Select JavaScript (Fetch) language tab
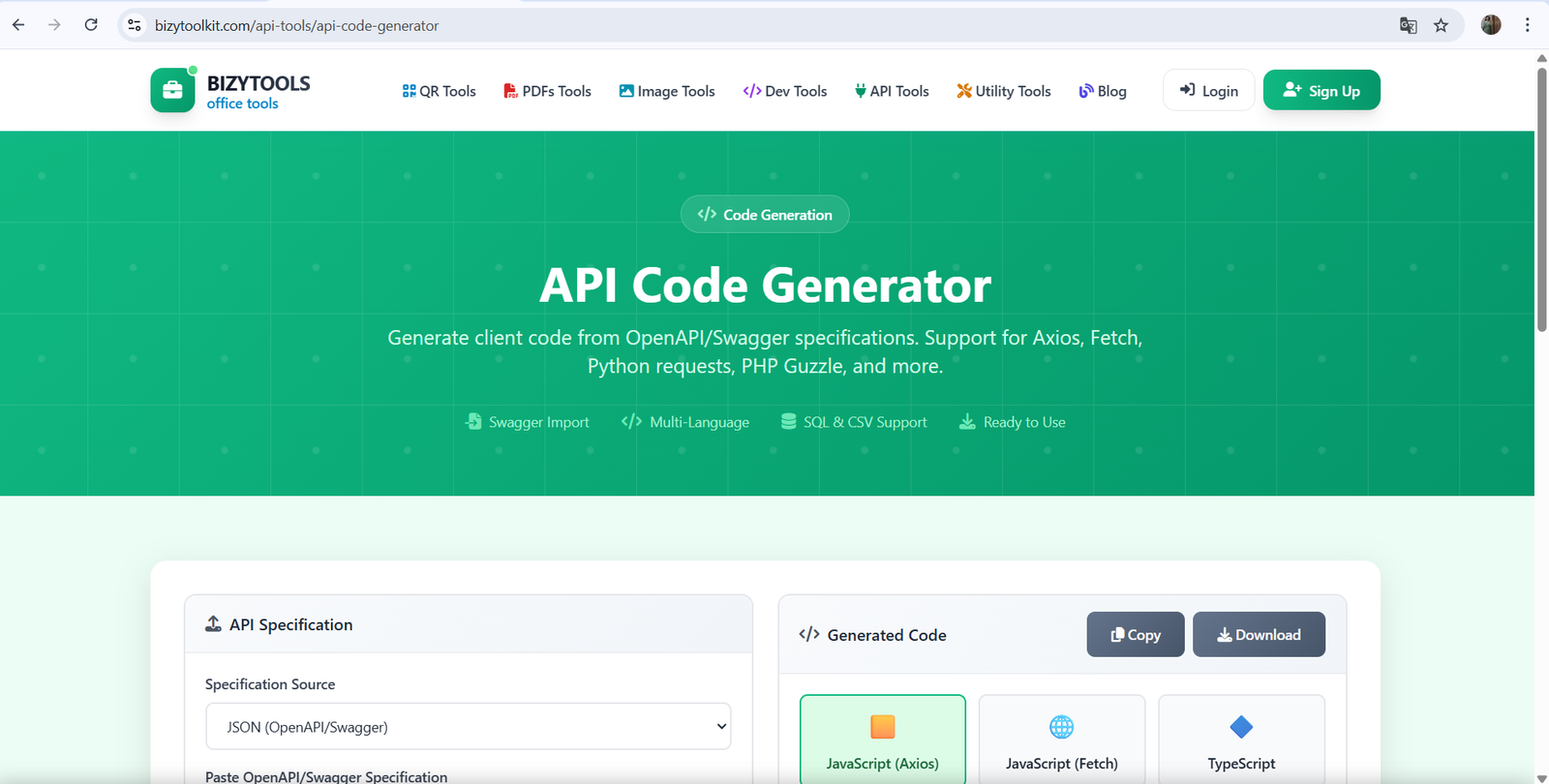Screen dimensions: 1549x784 [1062, 739]
